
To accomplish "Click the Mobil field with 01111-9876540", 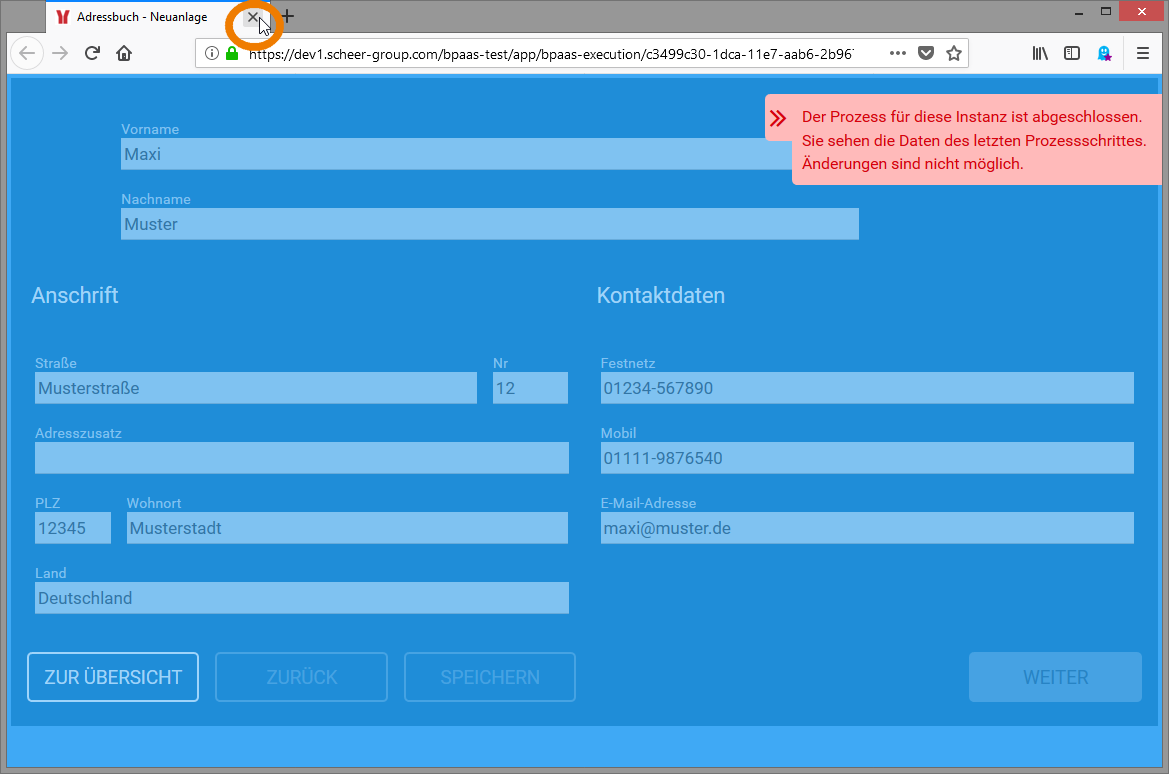I will (x=867, y=459).
